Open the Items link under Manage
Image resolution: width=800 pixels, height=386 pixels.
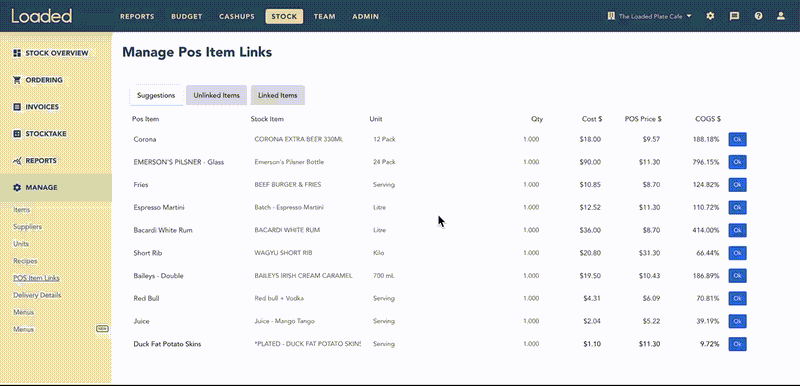pos(21,210)
